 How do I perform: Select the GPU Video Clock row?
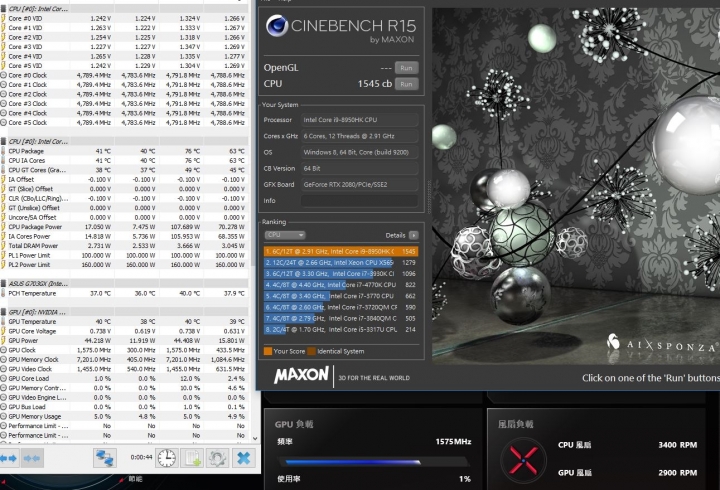coord(124,369)
